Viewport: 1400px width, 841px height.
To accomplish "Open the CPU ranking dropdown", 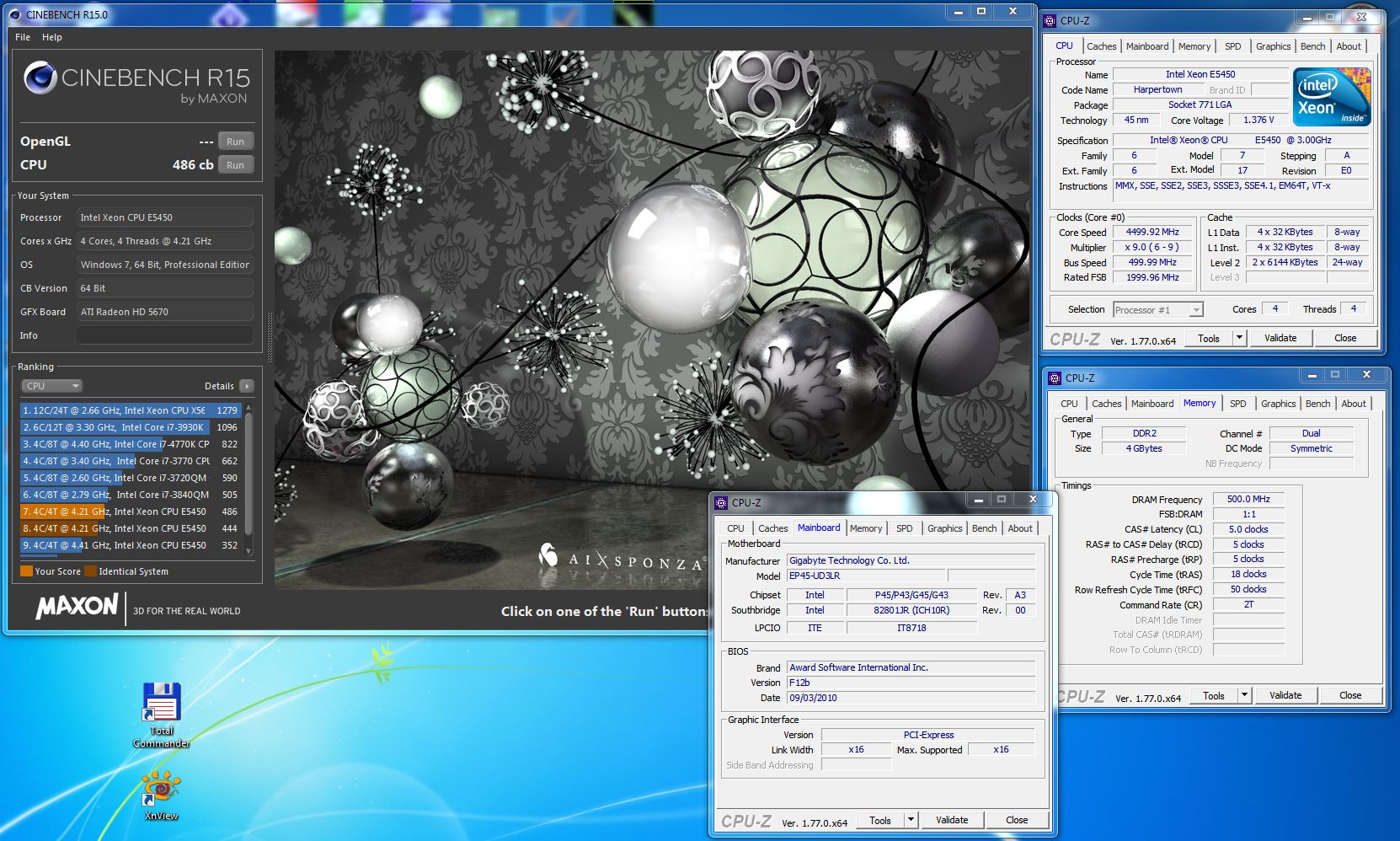I will (x=51, y=386).
